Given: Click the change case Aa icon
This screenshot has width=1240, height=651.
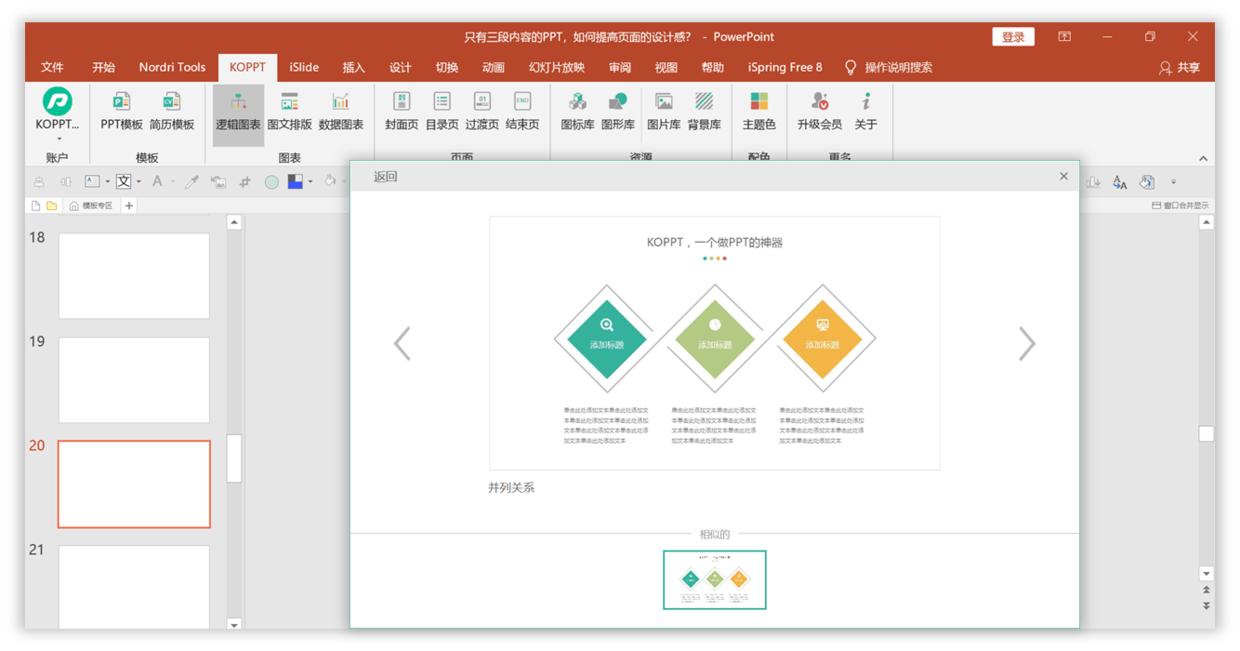Looking at the screenshot, I should (x=1120, y=182).
